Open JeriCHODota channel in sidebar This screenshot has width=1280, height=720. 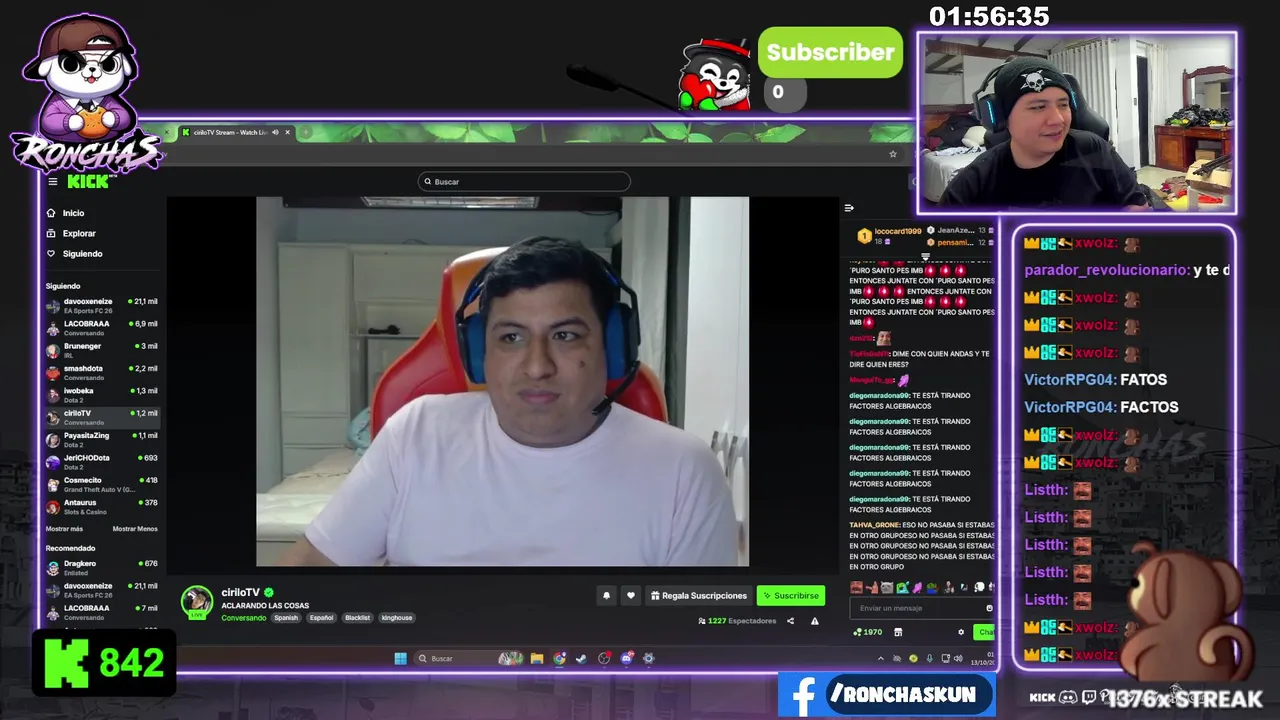pyautogui.click(x=102, y=462)
